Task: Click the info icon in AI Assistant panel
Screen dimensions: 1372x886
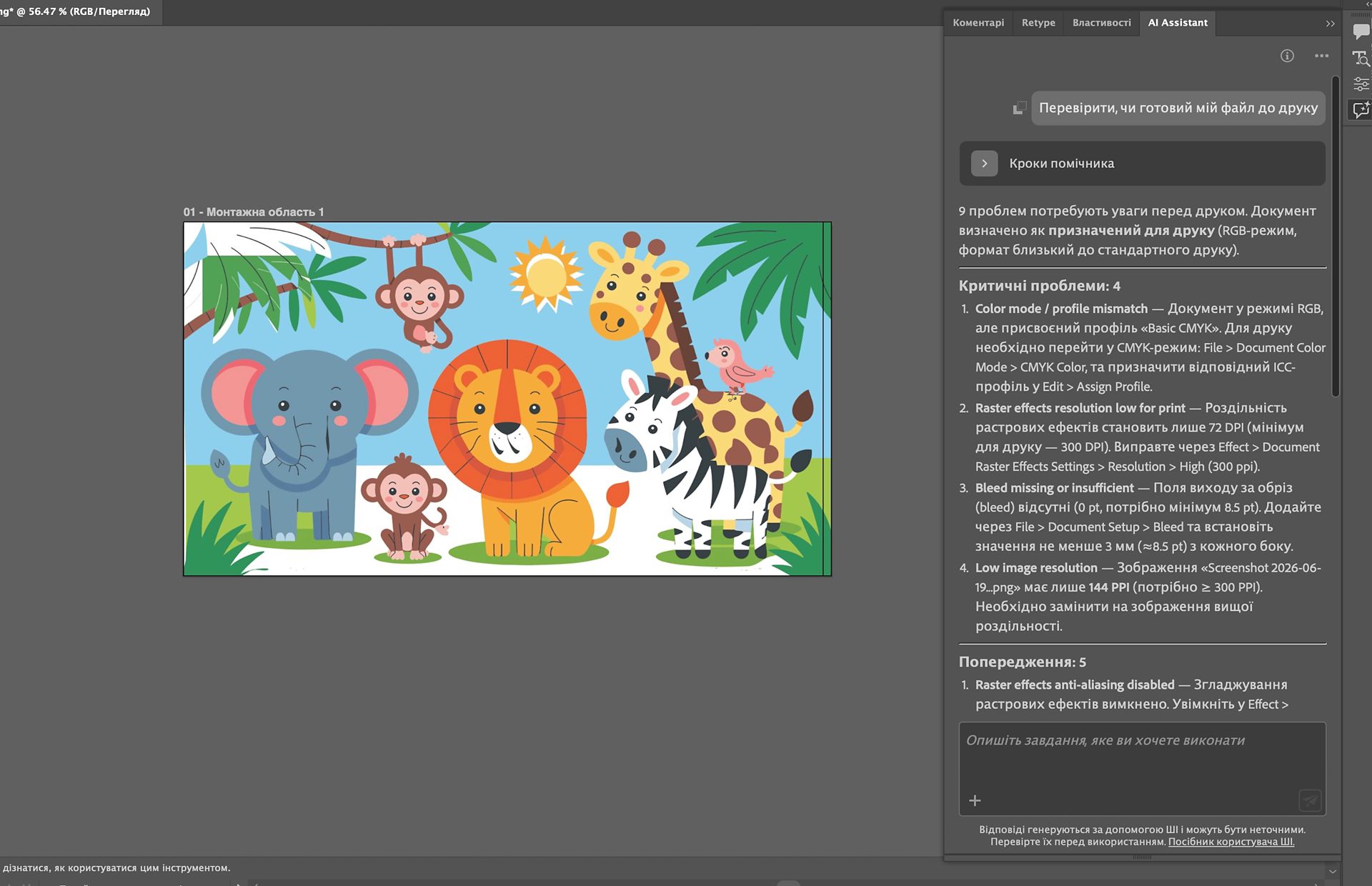Action: (1287, 56)
